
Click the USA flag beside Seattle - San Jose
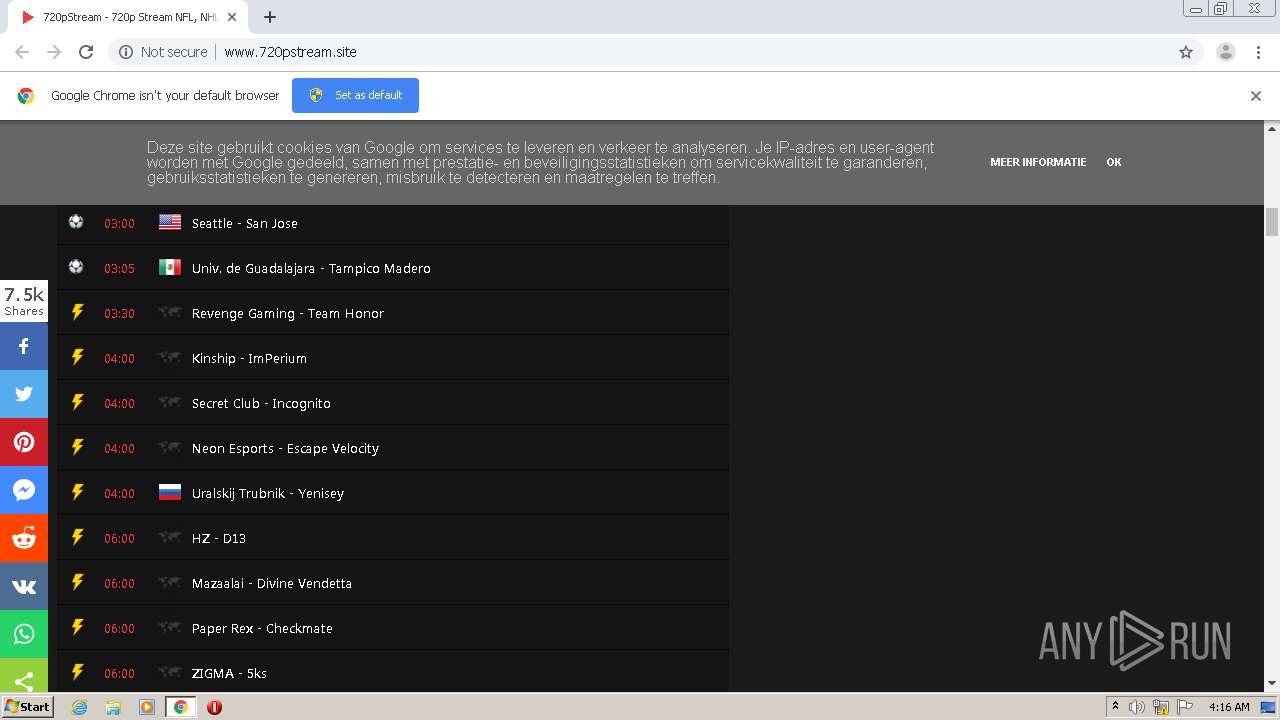pyautogui.click(x=170, y=222)
